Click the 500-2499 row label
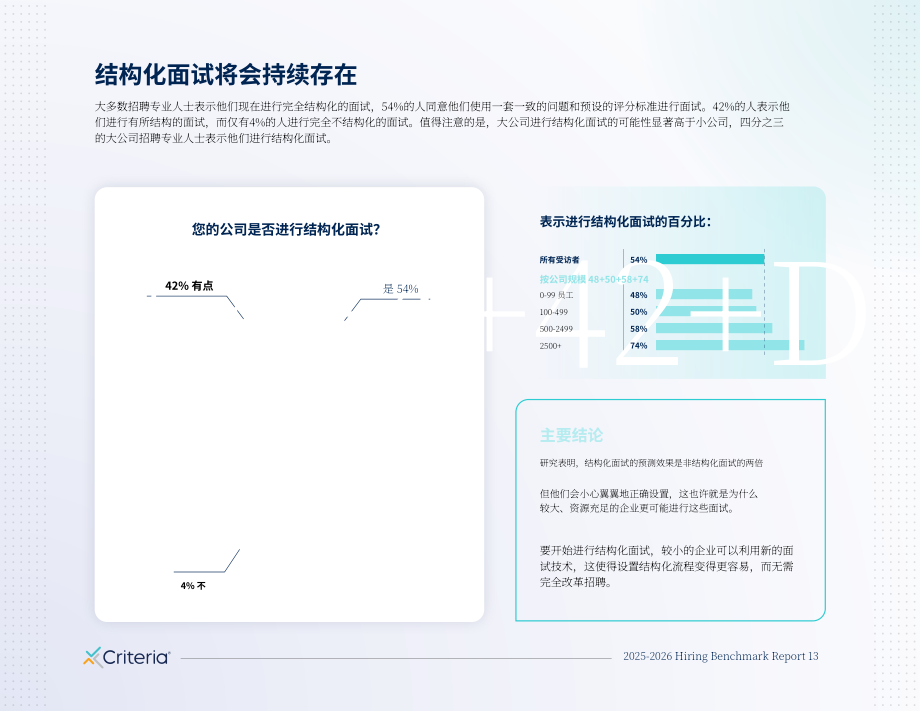 point(556,329)
